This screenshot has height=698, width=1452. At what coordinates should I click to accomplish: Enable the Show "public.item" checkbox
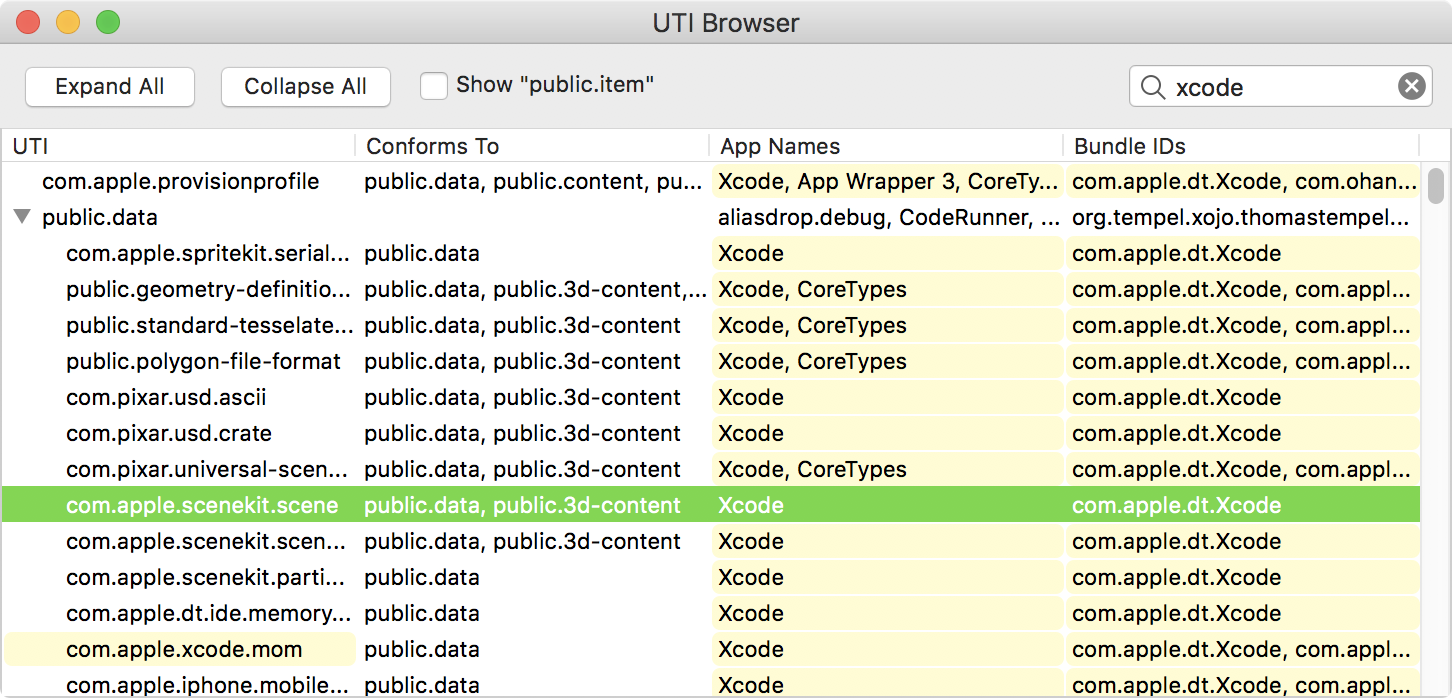[433, 86]
